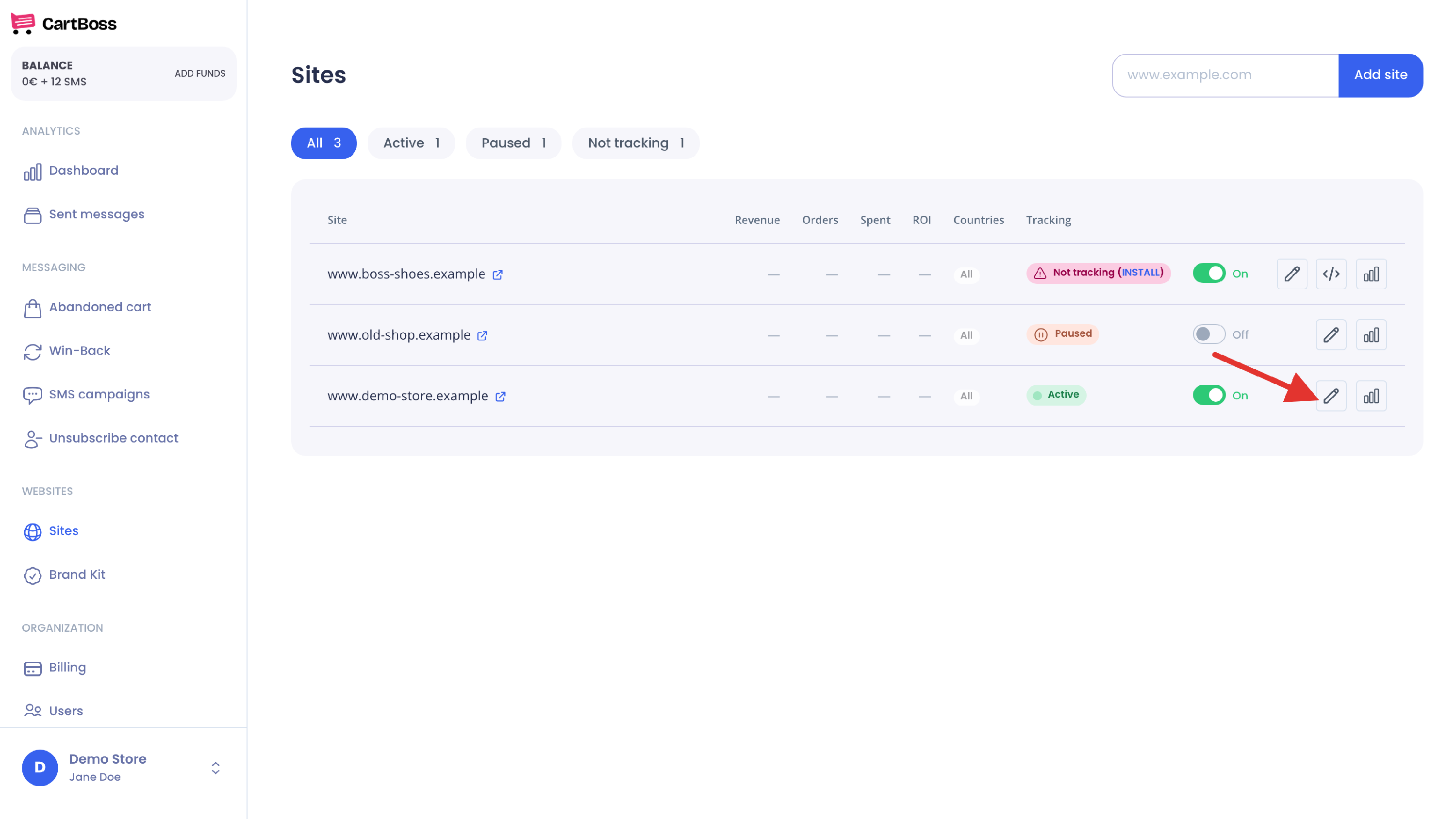The width and height of the screenshot is (1456, 819).
Task: Turn off tracking toggle for www.boss-shoes.example
Action: click(x=1209, y=274)
